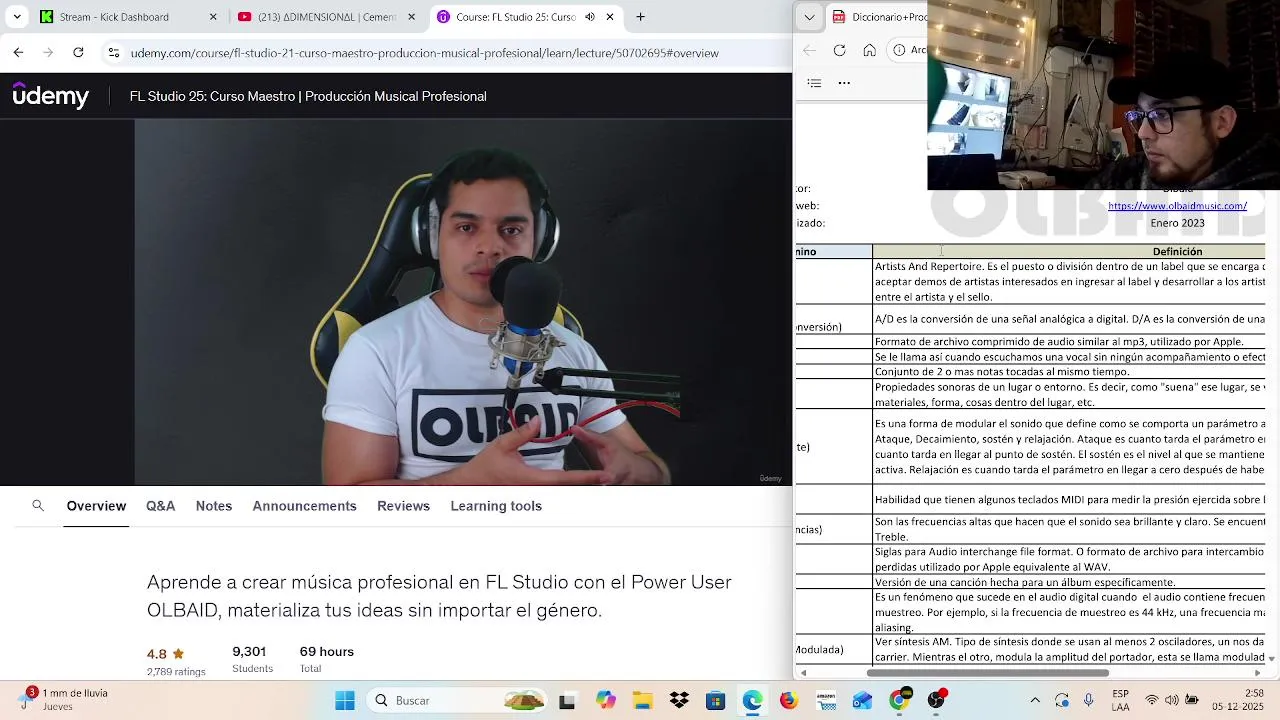Select the Overview tab
1280x720 pixels.
(x=96, y=506)
